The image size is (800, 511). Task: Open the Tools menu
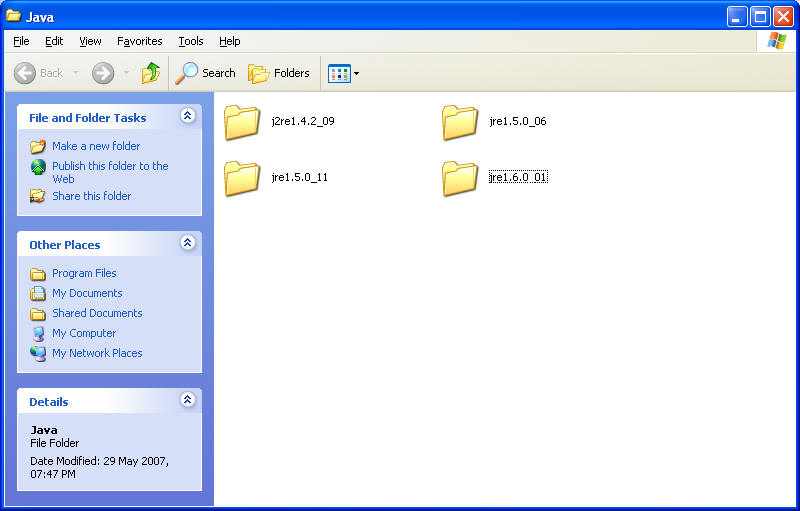coord(191,41)
